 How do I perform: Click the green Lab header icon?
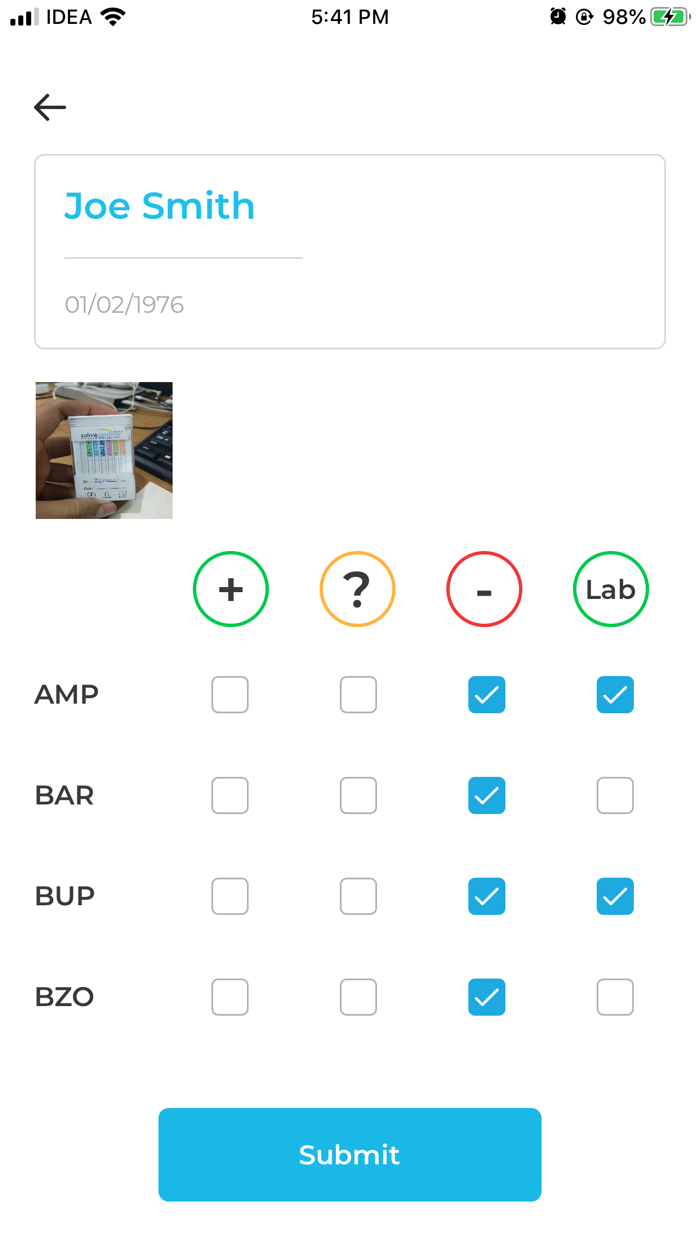pyautogui.click(x=610, y=589)
